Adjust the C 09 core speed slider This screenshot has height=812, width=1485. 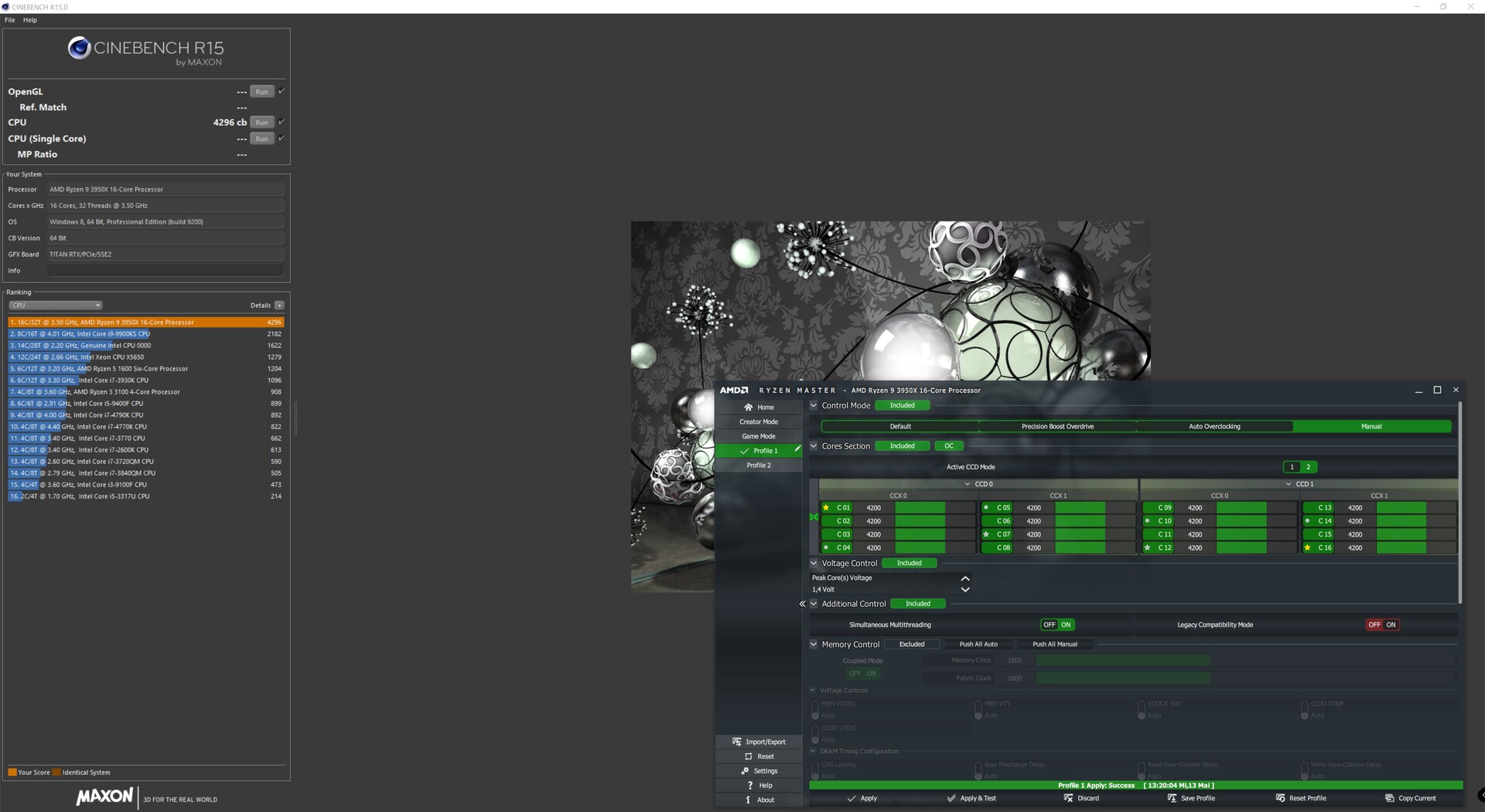click(1256, 508)
